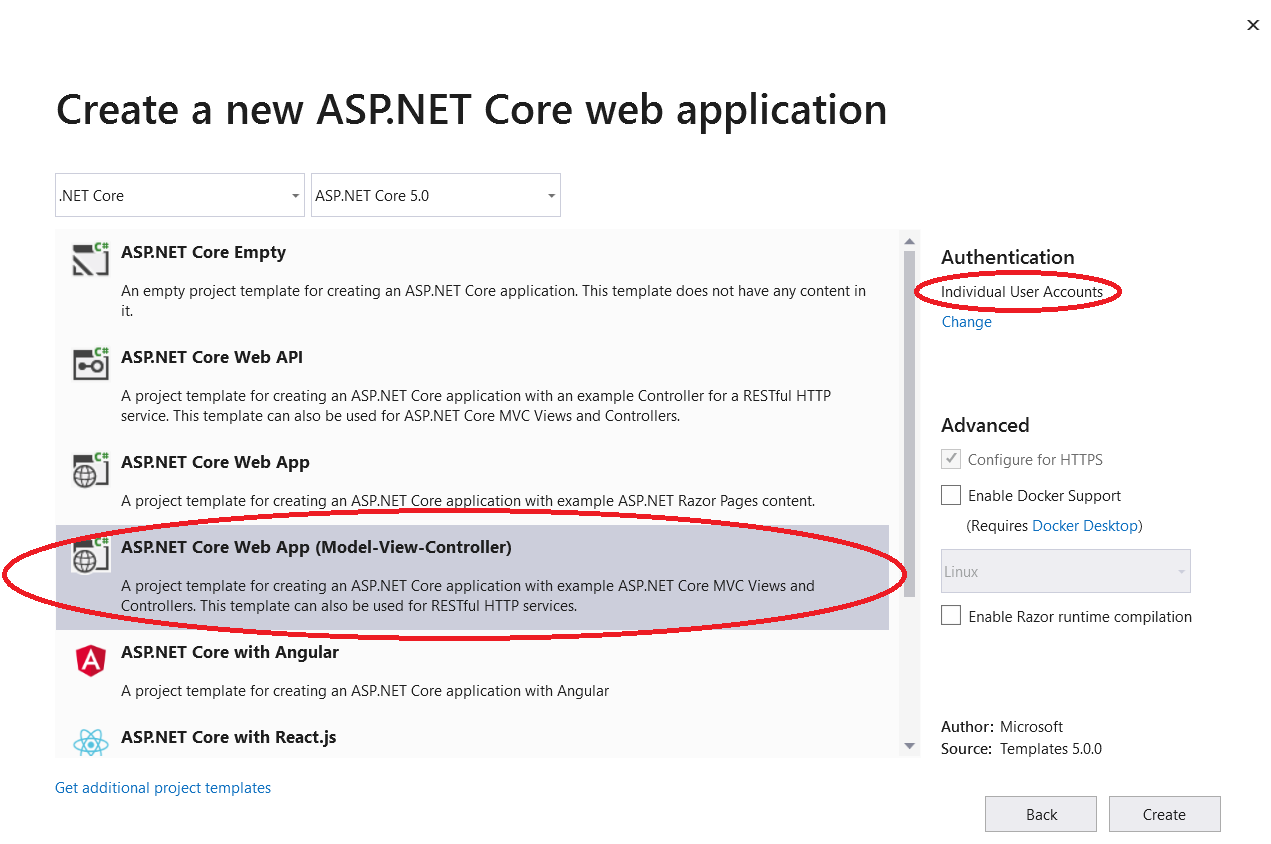The height and width of the screenshot is (844, 1271).
Task: Select the ASP.NET Core Empty template title
Action: click(204, 252)
